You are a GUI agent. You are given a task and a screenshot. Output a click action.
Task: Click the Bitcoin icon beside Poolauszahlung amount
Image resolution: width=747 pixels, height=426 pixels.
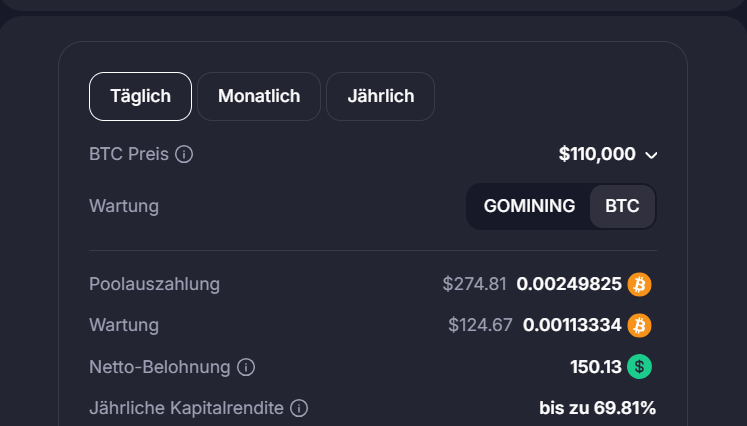(x=639, y=284)
